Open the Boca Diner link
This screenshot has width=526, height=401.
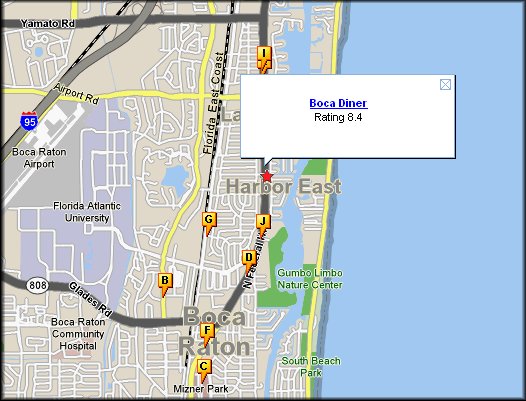pos(338,103)
